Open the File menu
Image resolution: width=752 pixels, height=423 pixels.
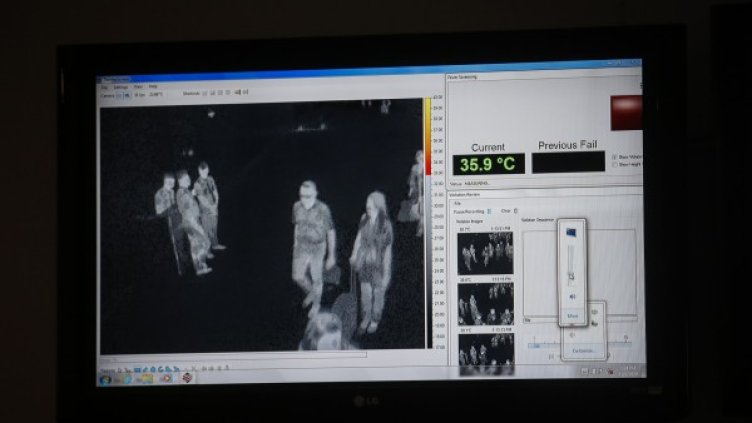(x=104, y=87)
